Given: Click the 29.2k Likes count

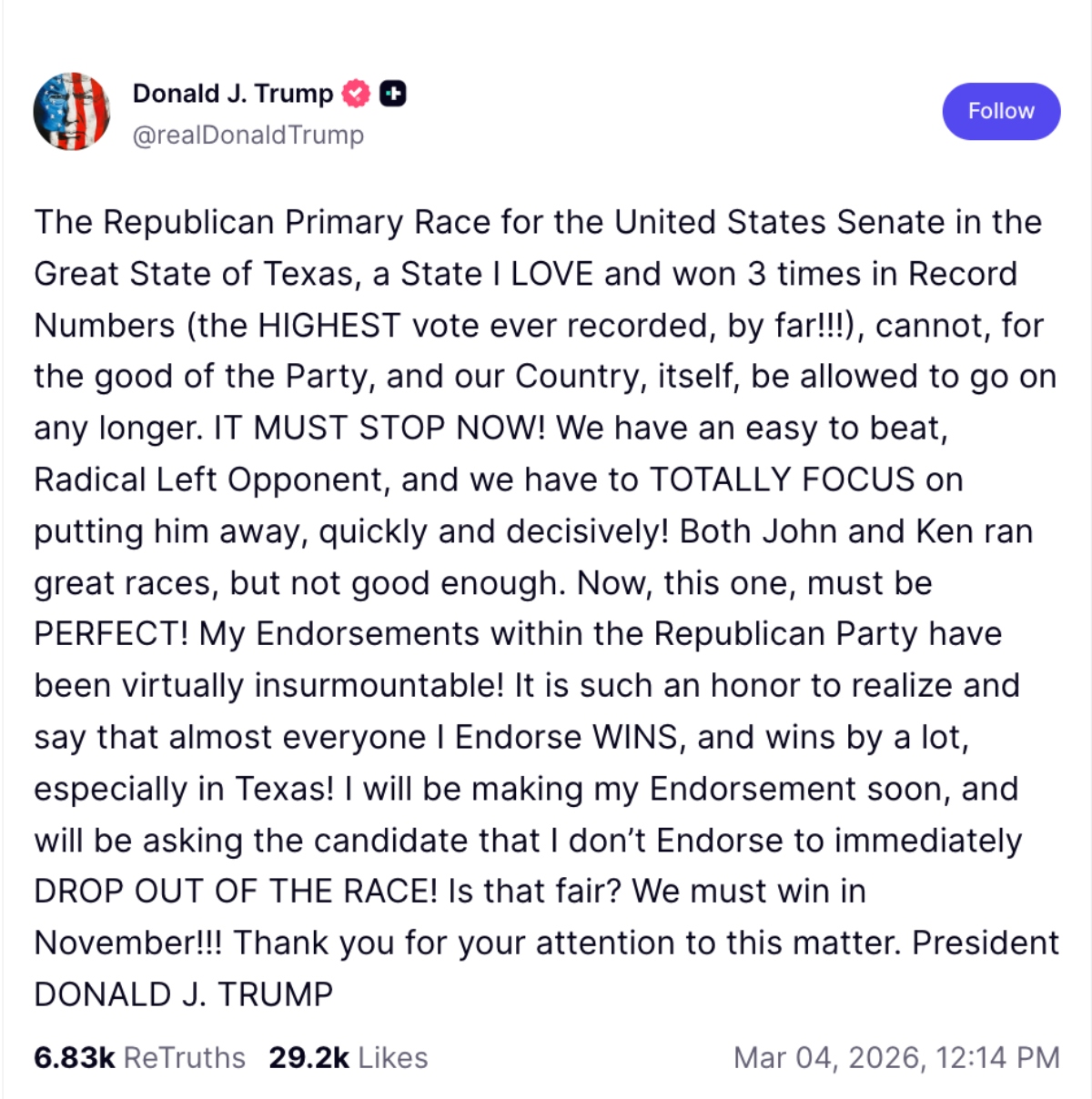Looking at the screenshot, I should pyautogui.click(x=308, y=1057).
